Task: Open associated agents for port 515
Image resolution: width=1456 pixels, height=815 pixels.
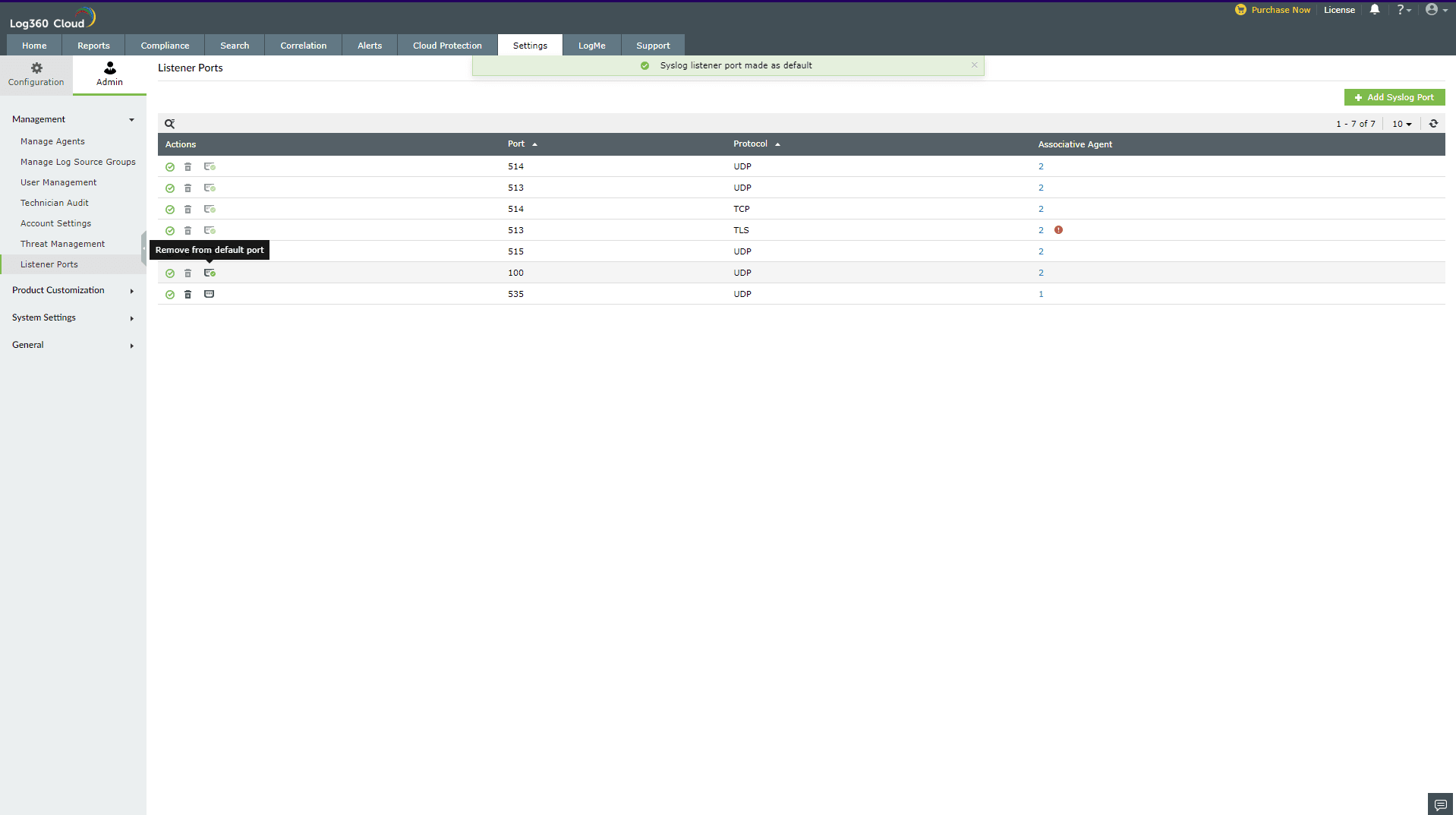Action: [1041, 251]
